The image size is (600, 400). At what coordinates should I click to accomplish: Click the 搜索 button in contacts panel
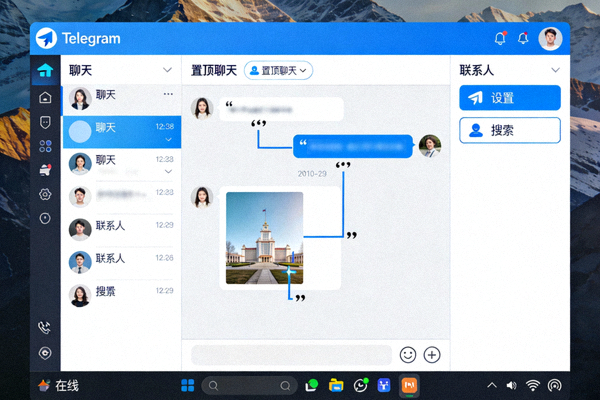510,131
